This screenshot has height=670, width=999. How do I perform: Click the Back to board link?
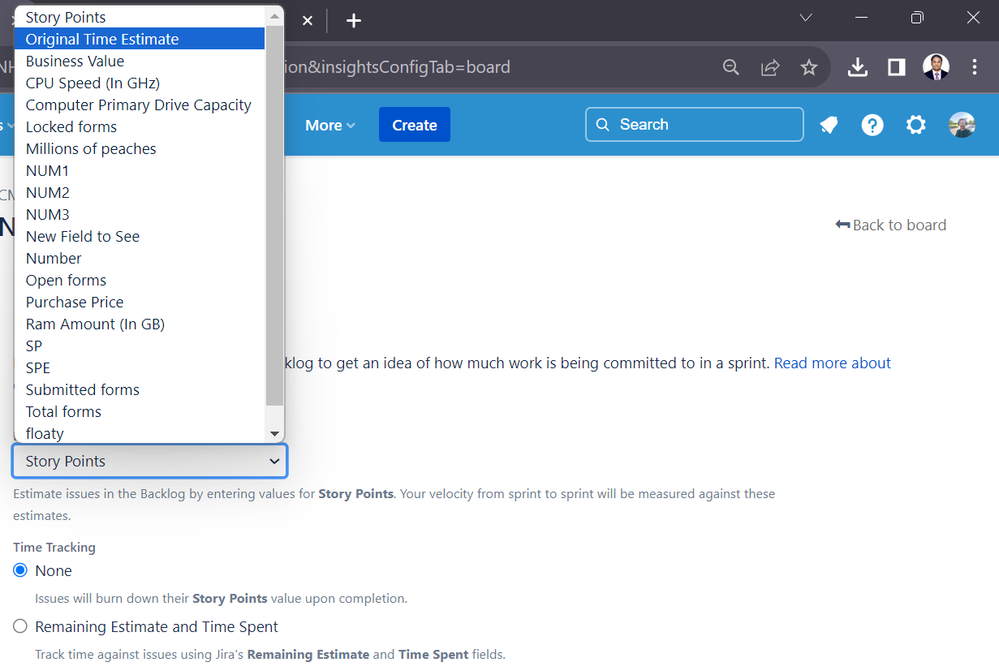click(x=890, y=225)
